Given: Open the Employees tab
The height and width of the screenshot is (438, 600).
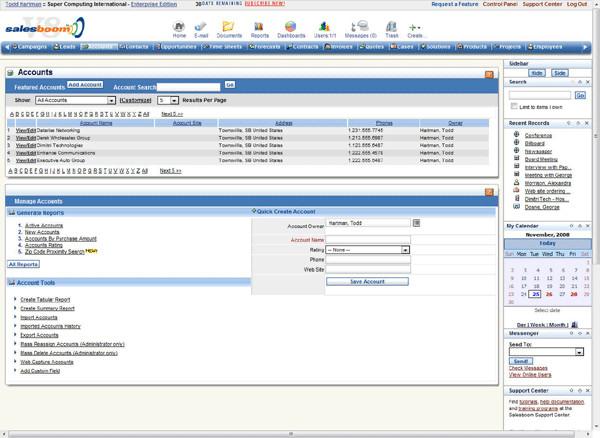Looking at the screenshot, I should point(545,47).
